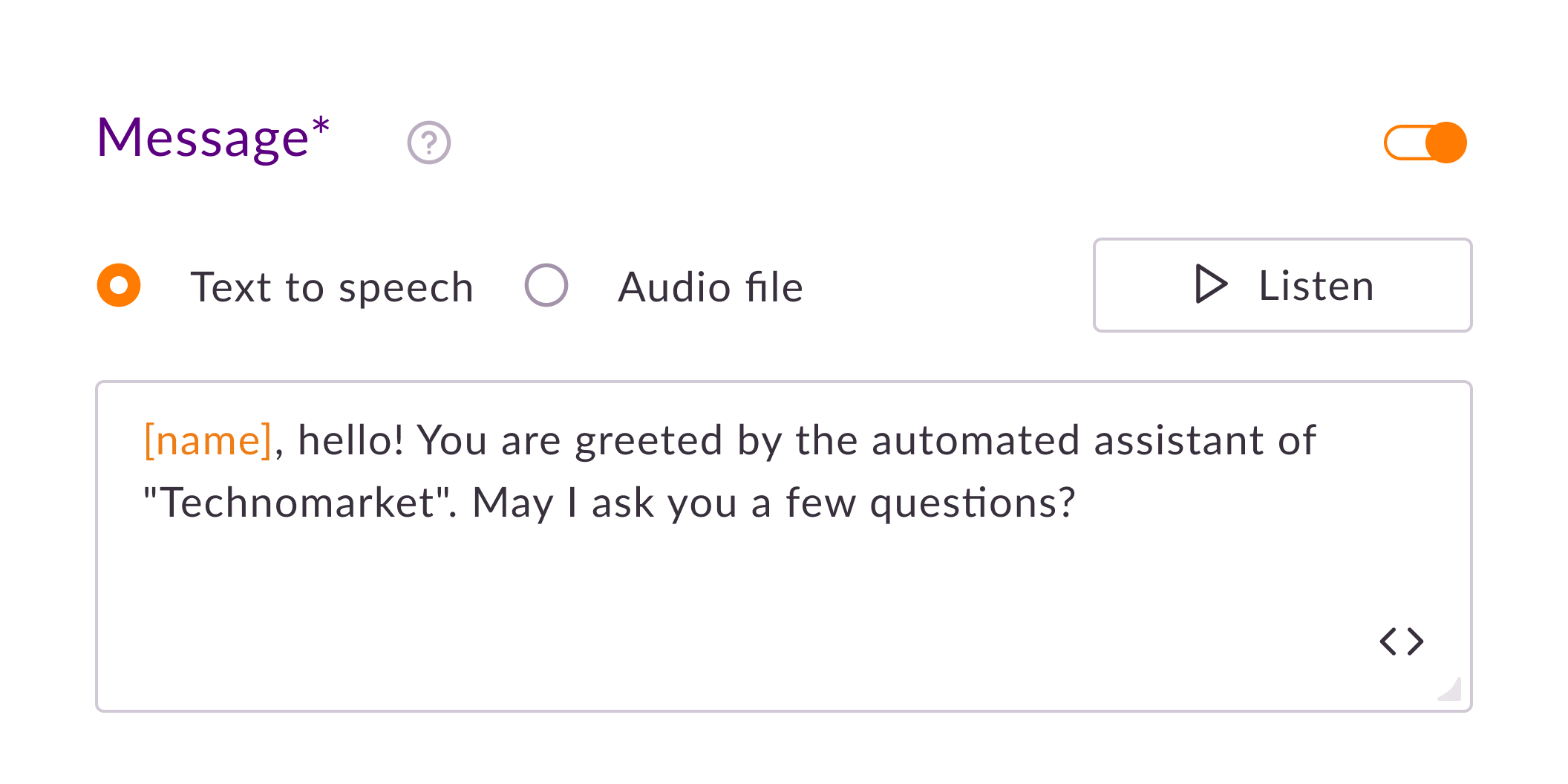Toggle the Message switch off
Screen dimensions: 1568x784
1425,143
